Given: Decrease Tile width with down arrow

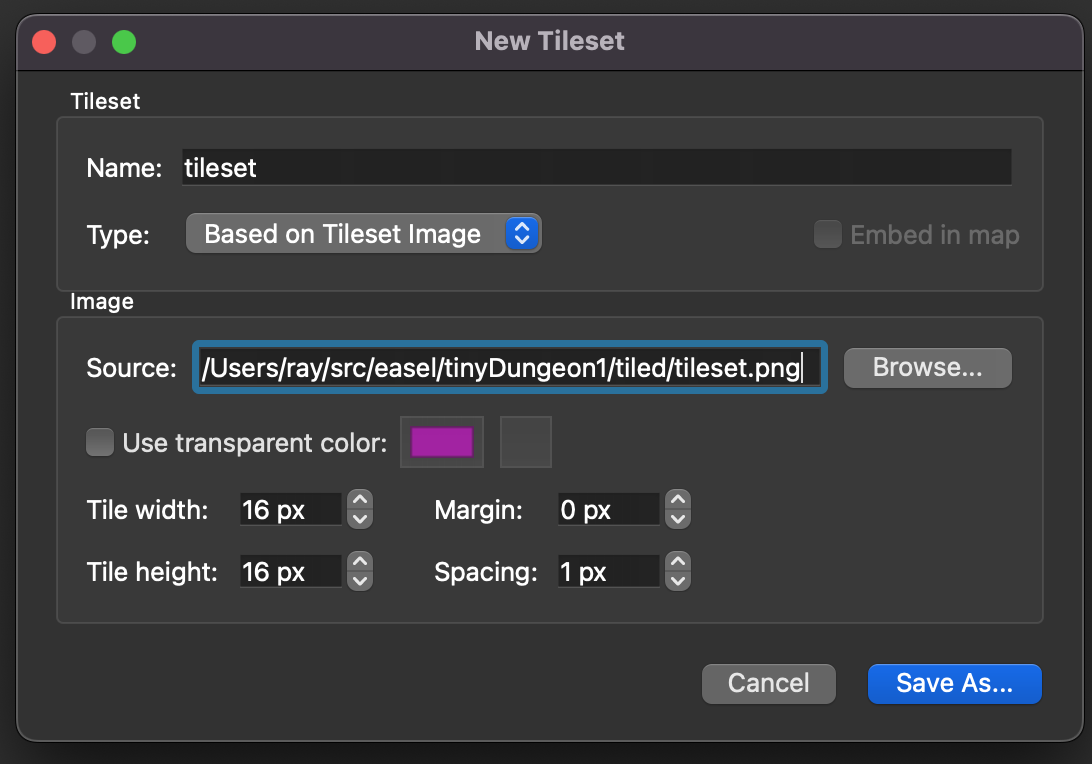Looking at the screenshot, I should (360, 520).
